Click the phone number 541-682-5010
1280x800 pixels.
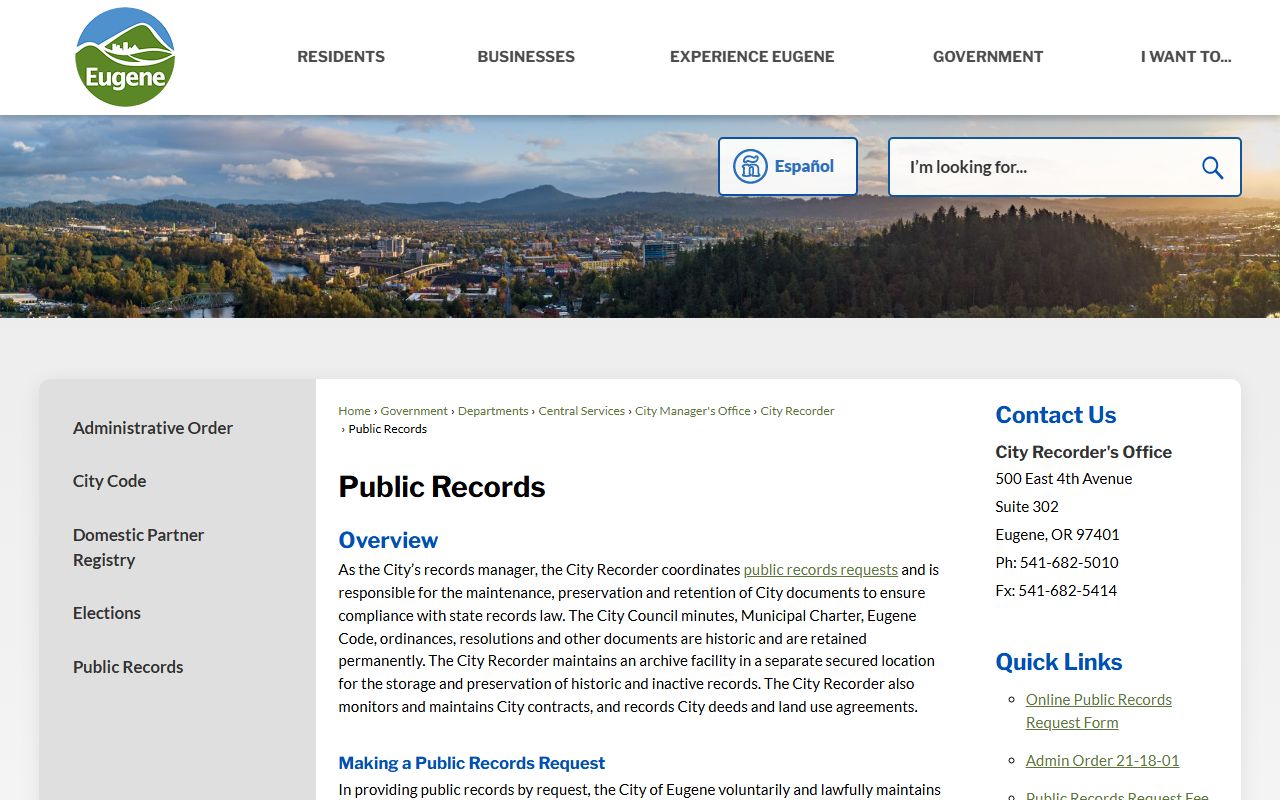coord(1069,563)
